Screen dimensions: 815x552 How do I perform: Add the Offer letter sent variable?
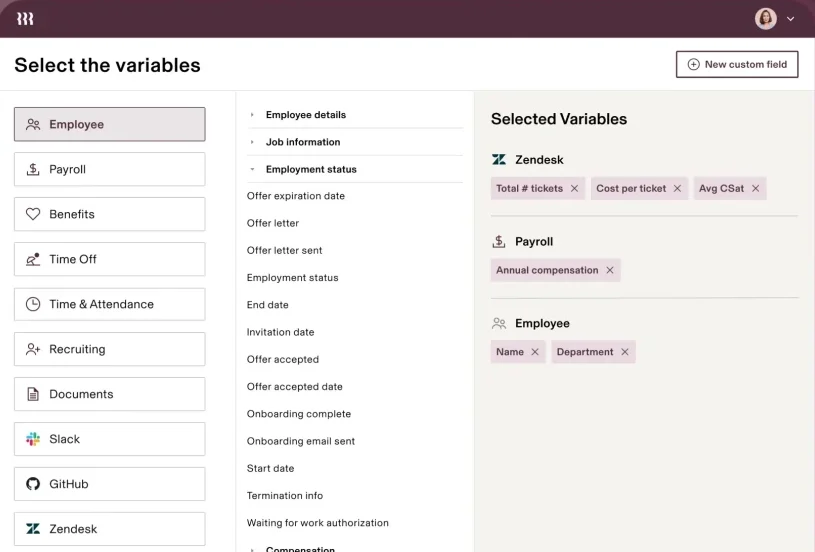pyautogui.click(x=284, y=251)
